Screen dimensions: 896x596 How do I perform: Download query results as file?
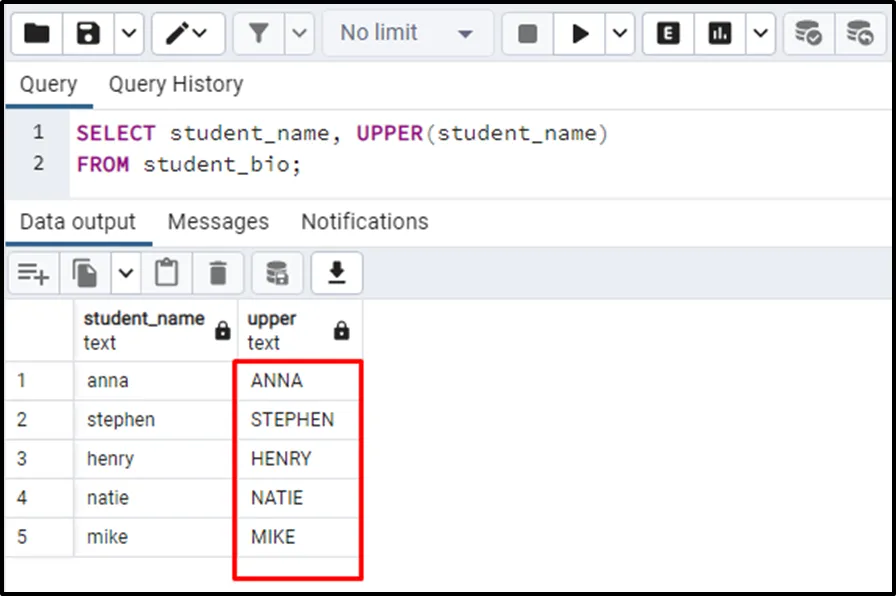pyautogui.click(x=337, y=272)
